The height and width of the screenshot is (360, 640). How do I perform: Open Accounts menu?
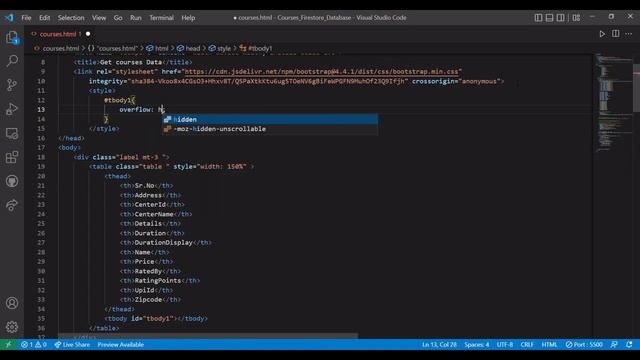[x=12, y=303]
